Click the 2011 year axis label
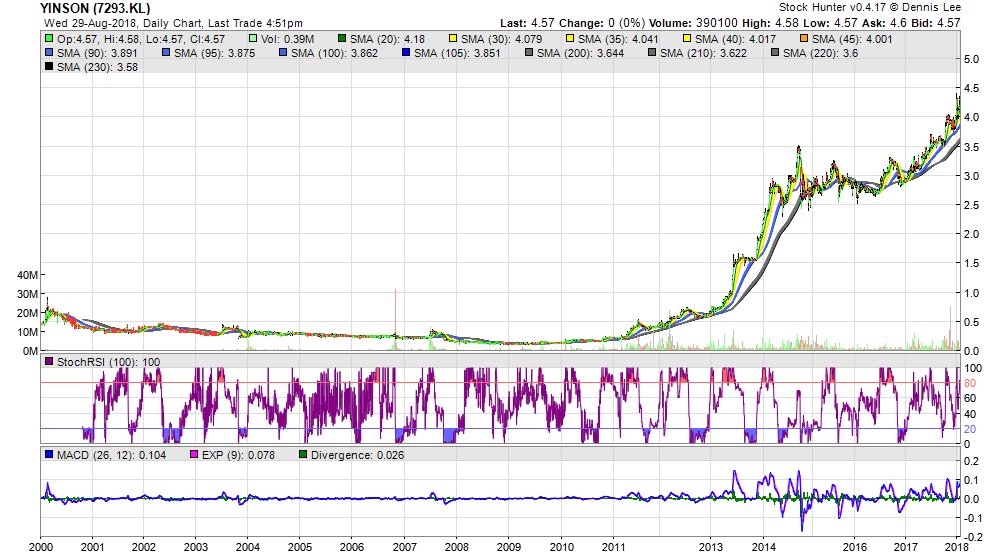The height and width of the screenshot is (558, 1000). (614, 547)
